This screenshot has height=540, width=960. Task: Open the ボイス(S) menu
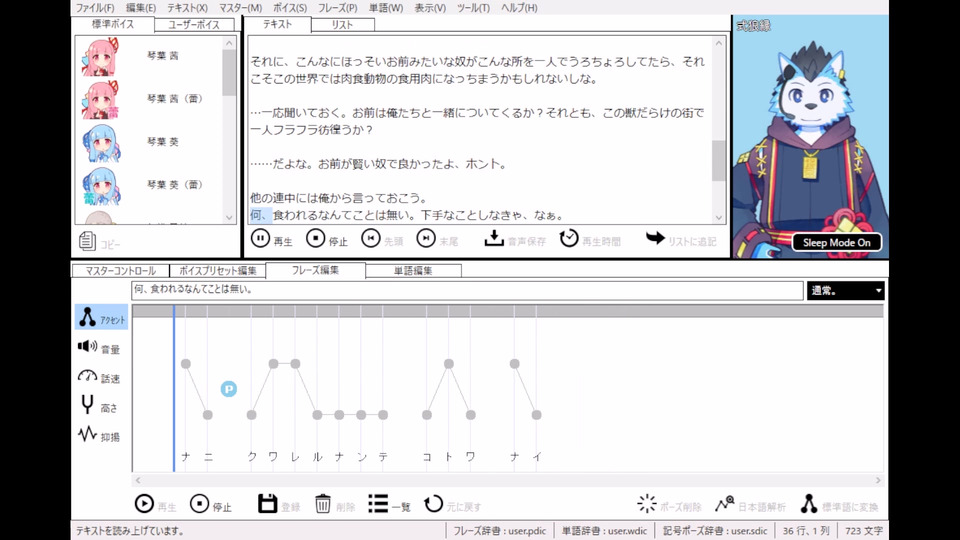point(290,8)
